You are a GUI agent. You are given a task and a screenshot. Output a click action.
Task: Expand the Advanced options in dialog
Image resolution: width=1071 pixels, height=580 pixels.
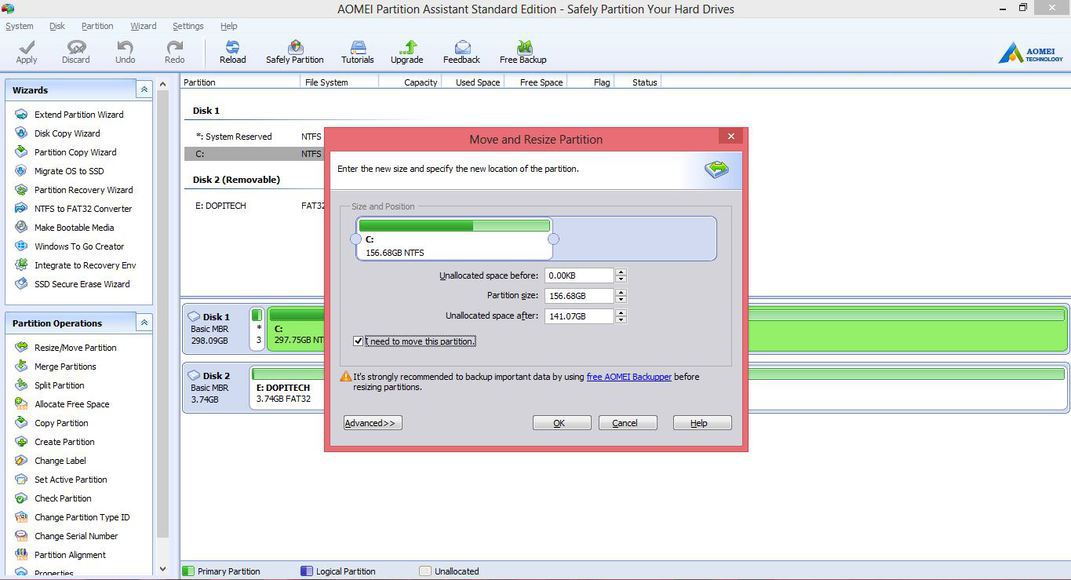tap(372, 423)
